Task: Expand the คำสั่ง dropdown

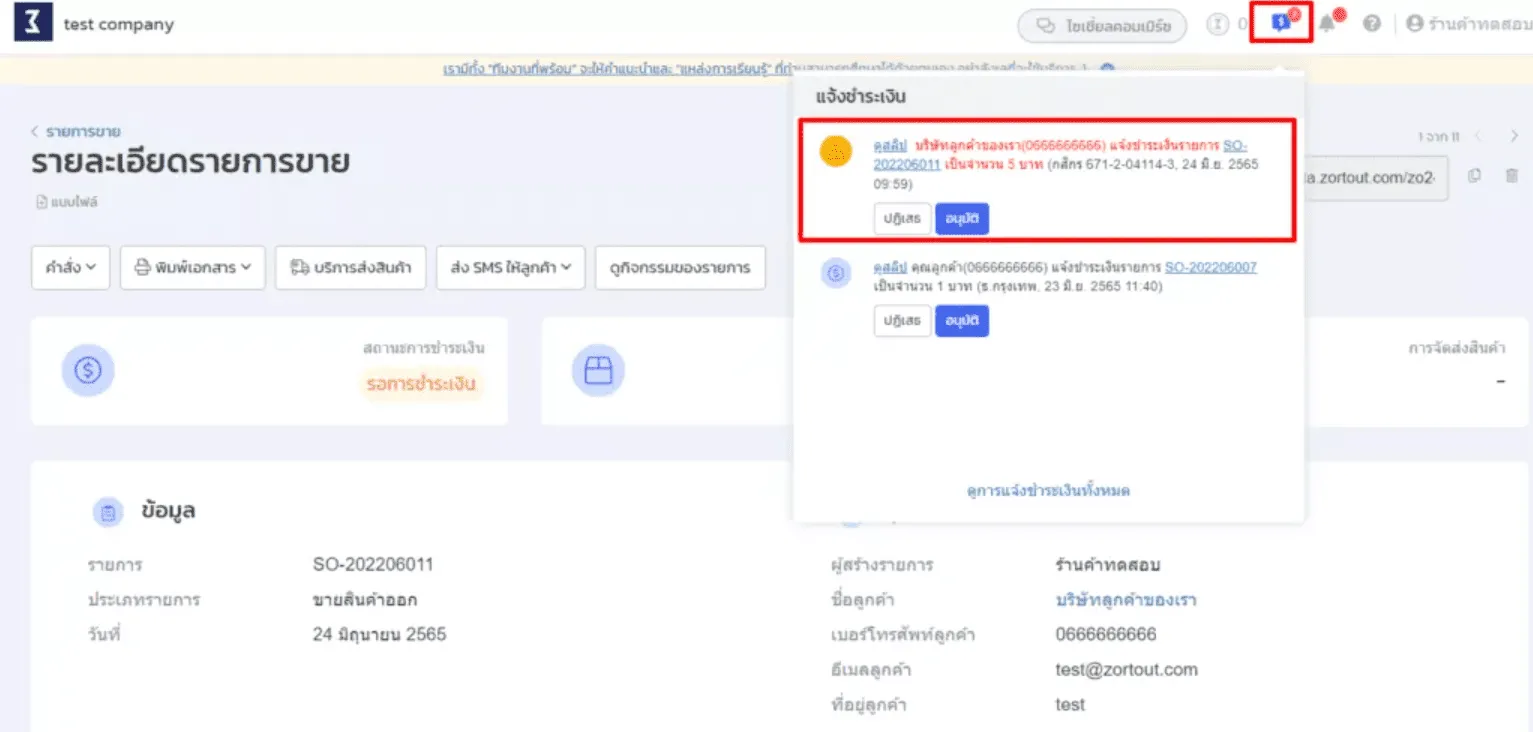Action: (70, 268)
